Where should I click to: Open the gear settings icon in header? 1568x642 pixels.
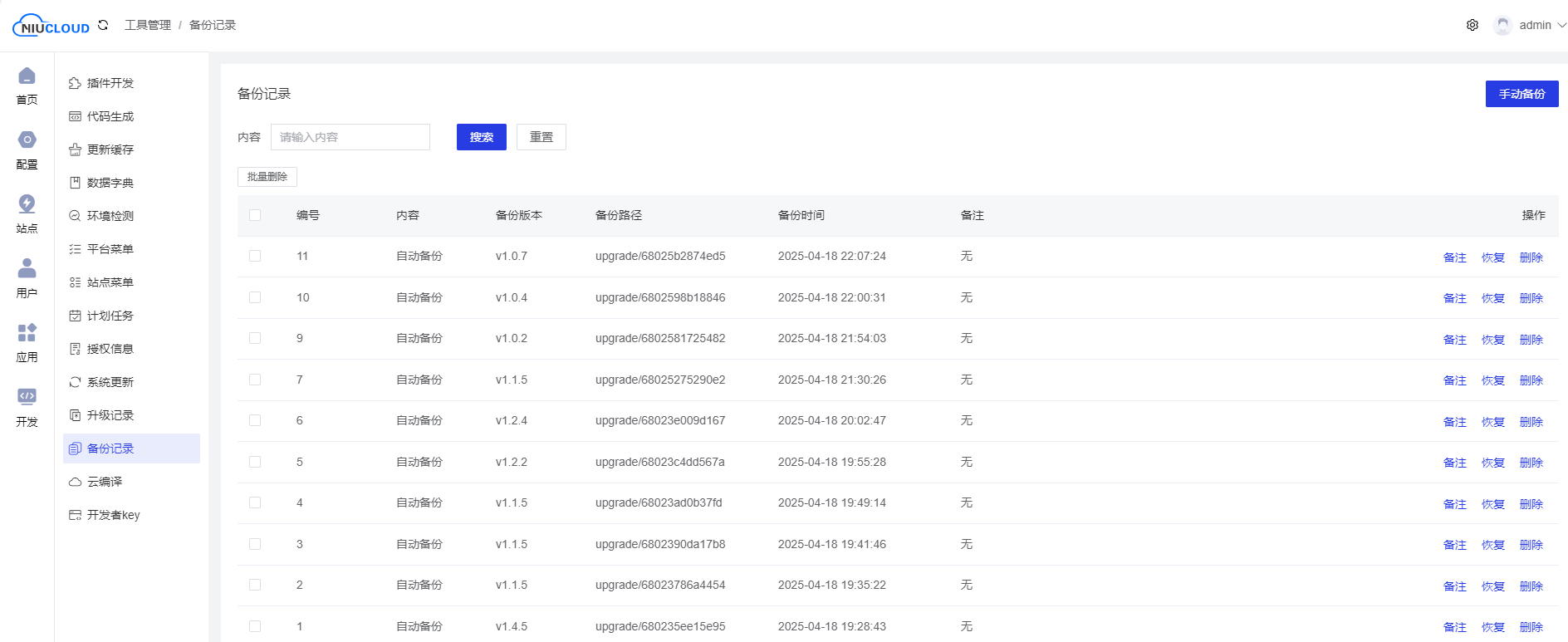[1472, 25]
